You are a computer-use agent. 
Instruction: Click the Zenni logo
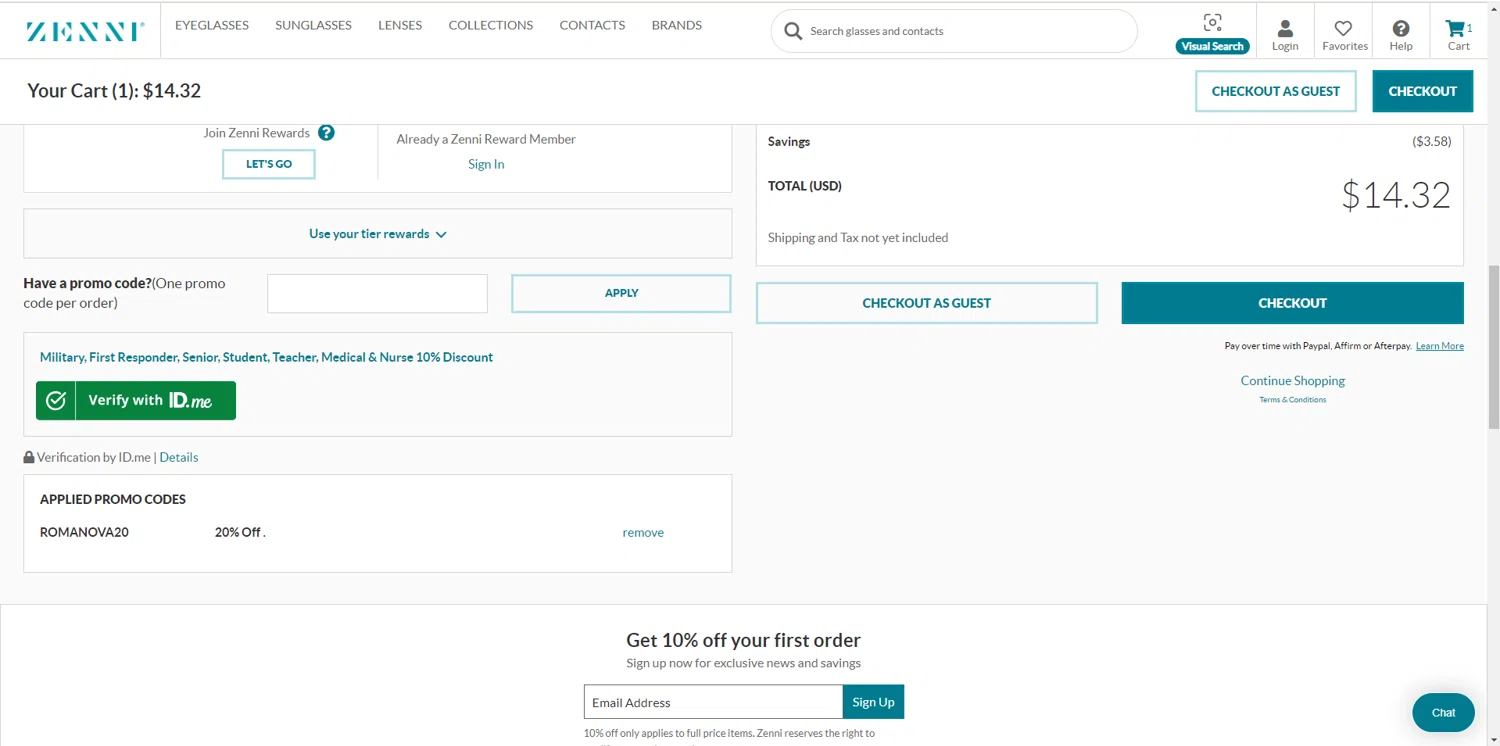click(x=85, y=31)
